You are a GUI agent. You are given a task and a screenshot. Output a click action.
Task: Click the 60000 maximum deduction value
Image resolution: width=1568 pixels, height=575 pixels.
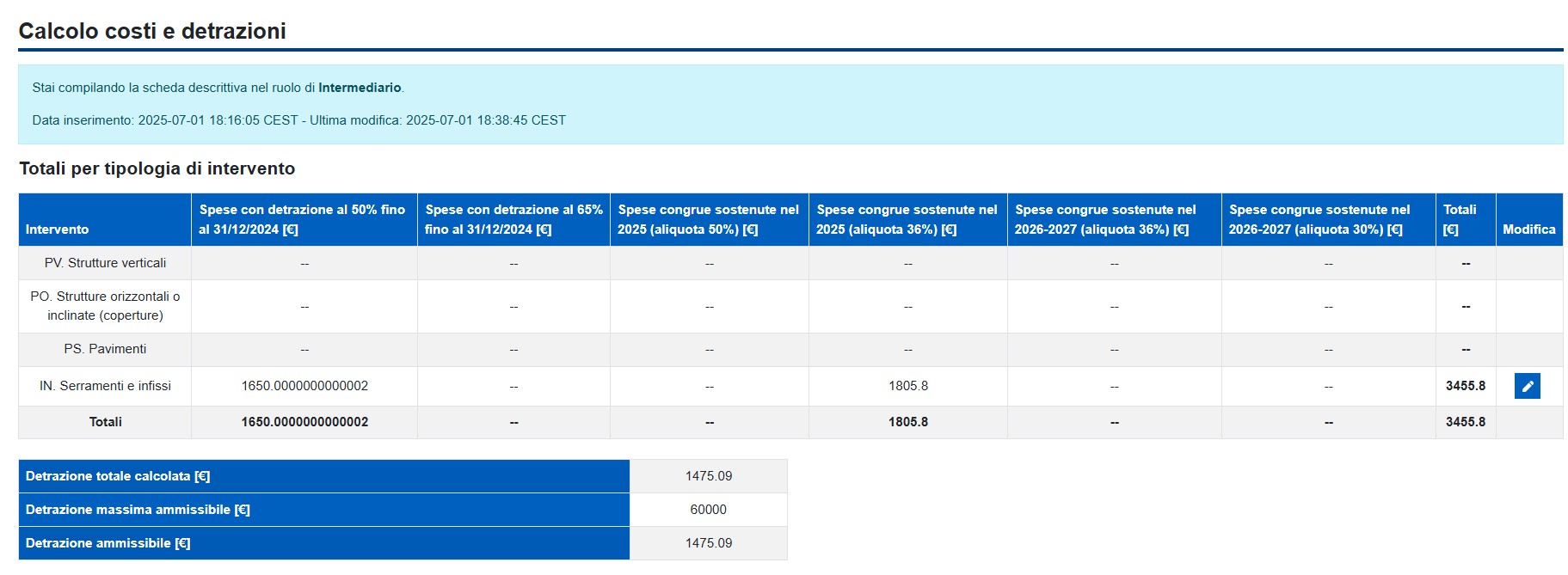click(709, 510)
